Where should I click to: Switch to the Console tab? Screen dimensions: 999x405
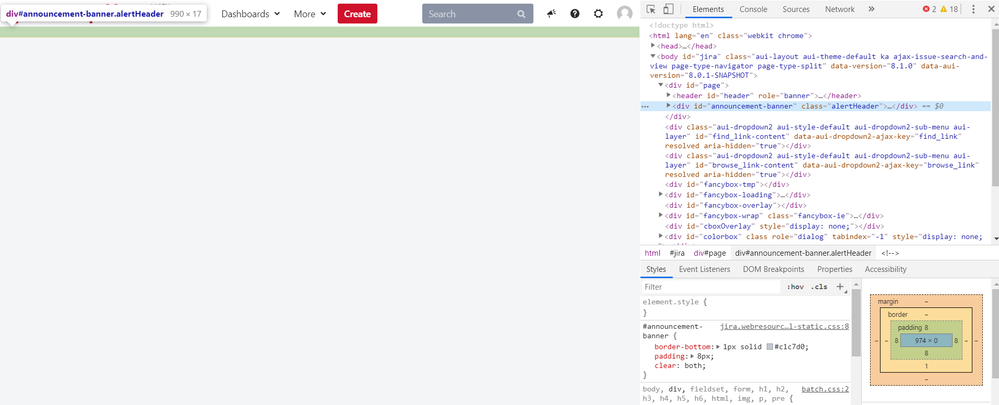(753, 9)
